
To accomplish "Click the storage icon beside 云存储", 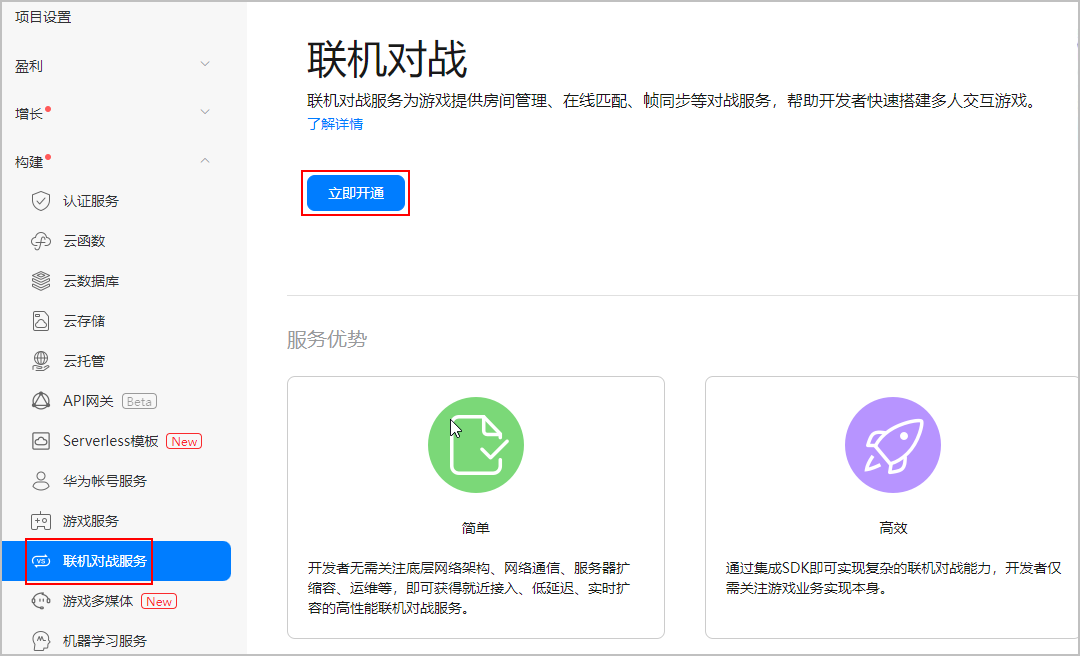I will (x=41, y=321).
